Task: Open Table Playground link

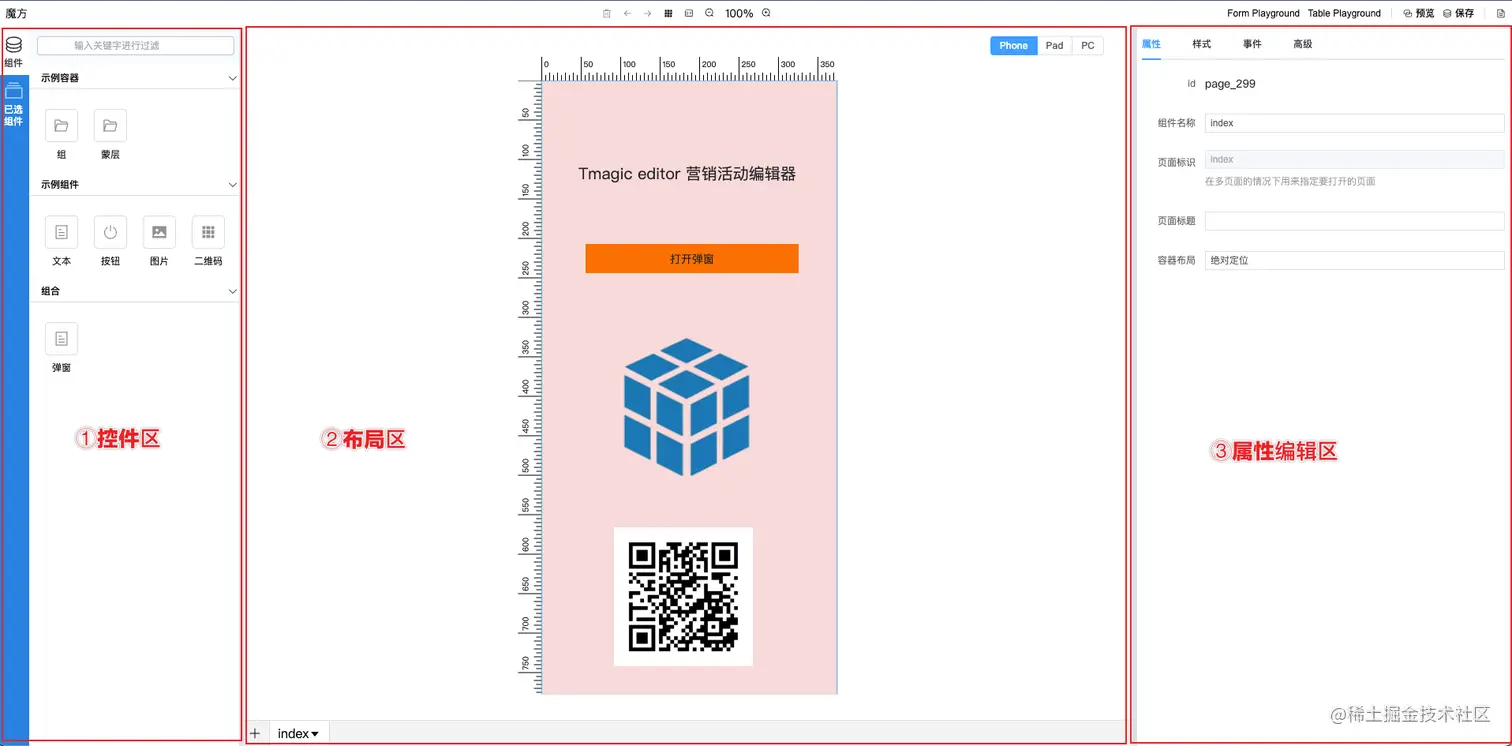Action: click(1344, 13)
